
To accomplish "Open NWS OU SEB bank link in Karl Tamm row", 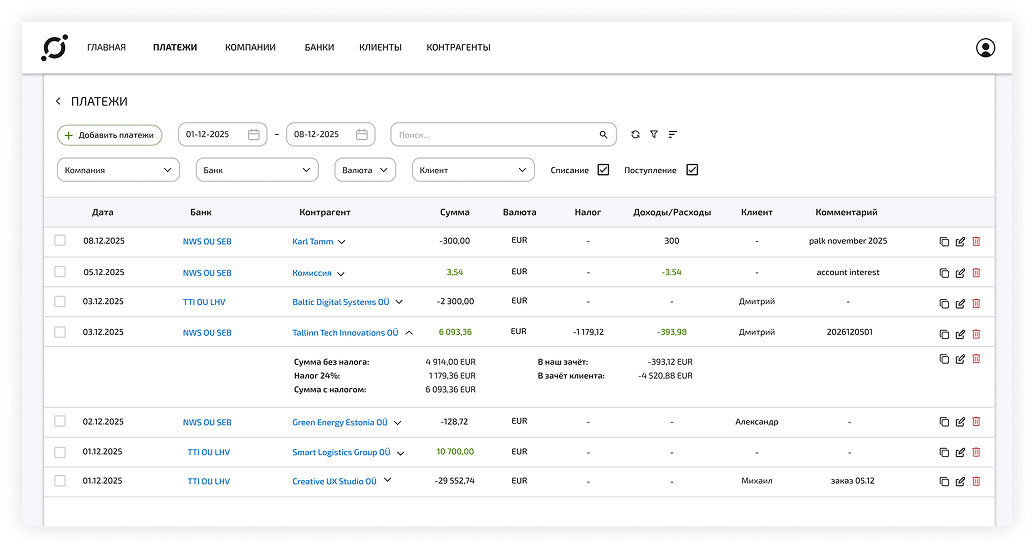I will (207, 242).
